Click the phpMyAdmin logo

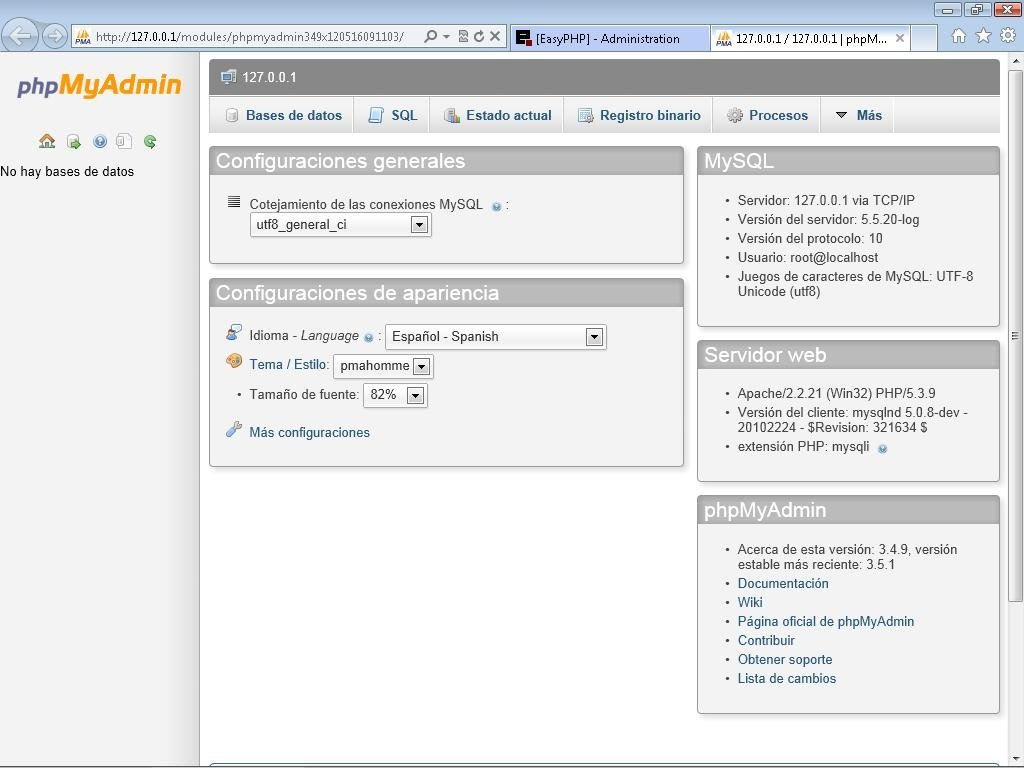click(x=99, y=85)
